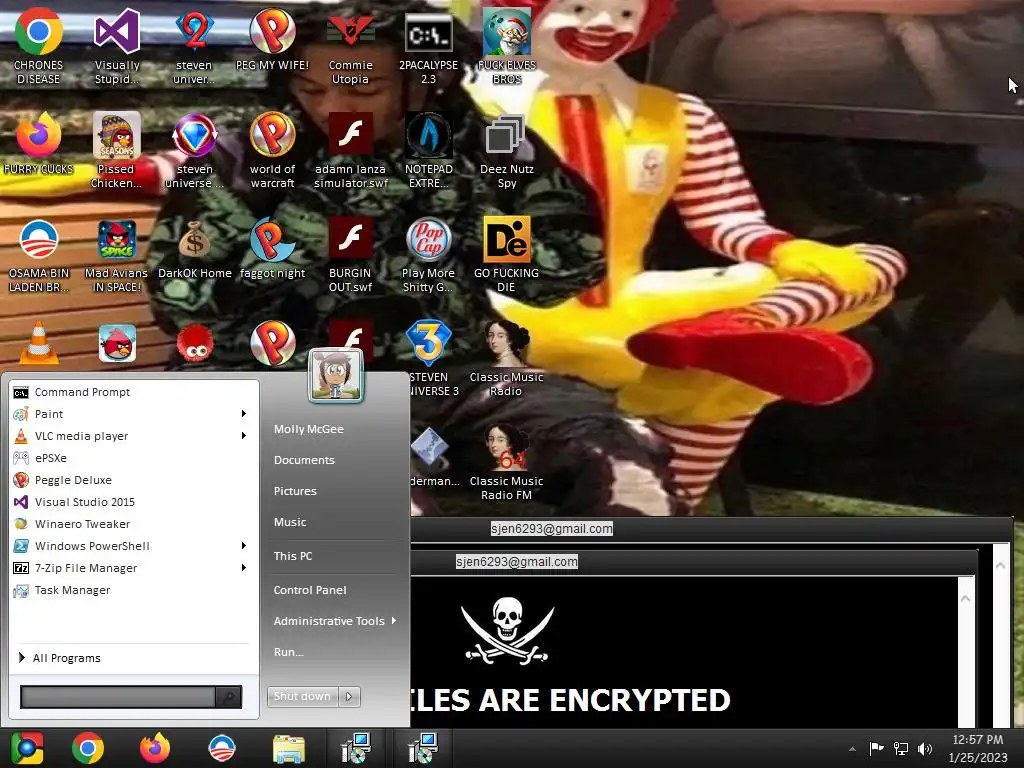Expand the VLC media player submenu arrow
The width and height of the screenshot is (1024, 768).
tap(244, 436)
